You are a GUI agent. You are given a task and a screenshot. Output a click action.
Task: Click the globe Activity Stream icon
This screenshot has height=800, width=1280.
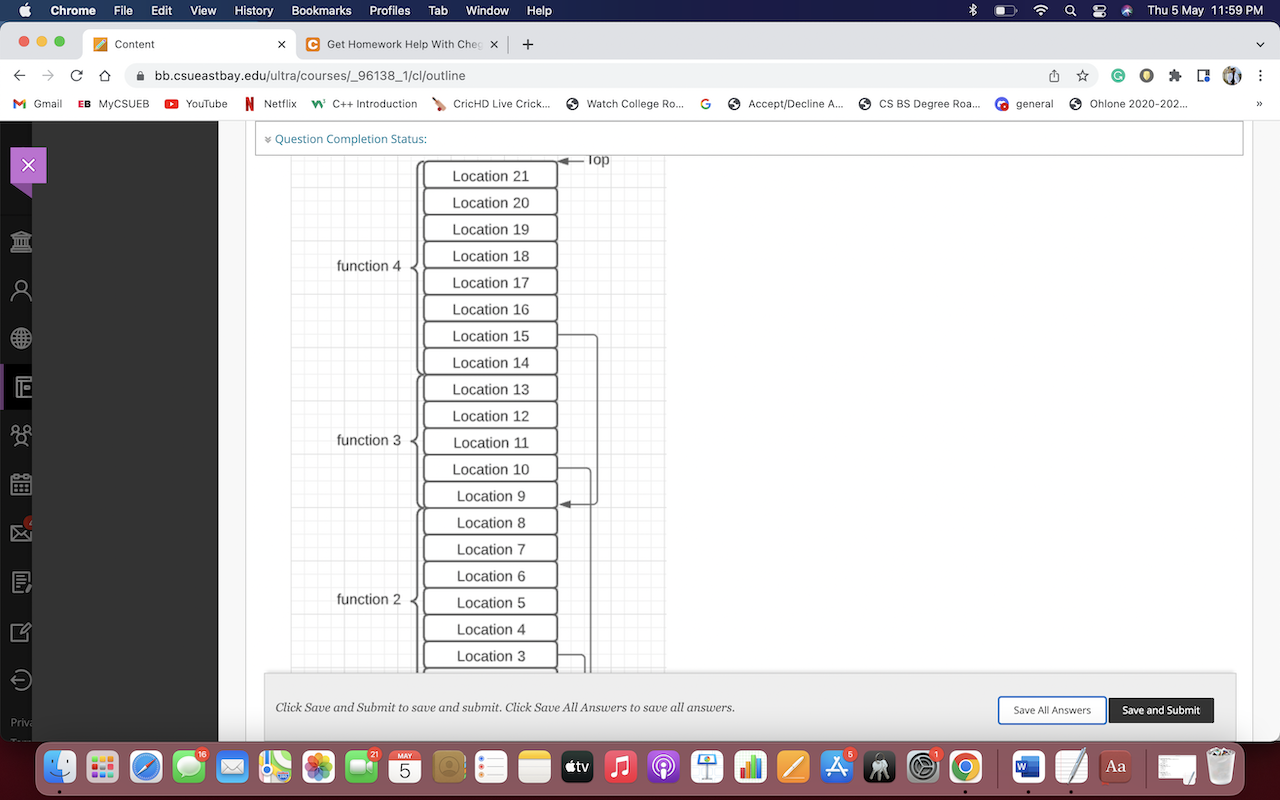pos(20,338)
